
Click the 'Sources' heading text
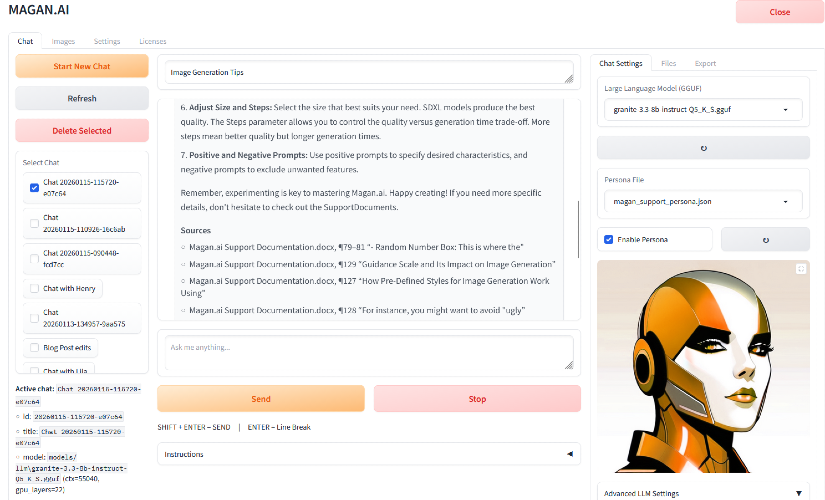point(195,231)
